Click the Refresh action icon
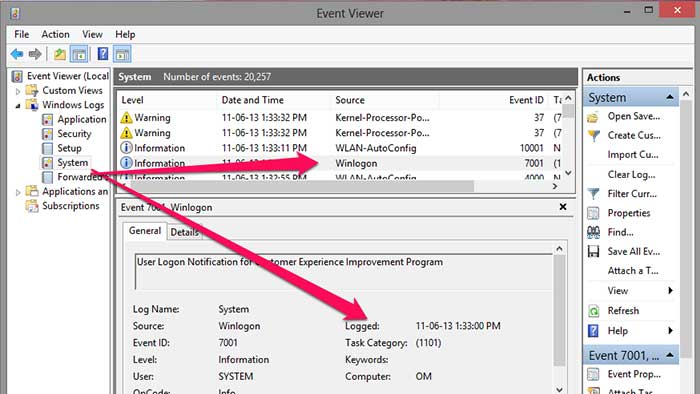The image size is (700, 394). (593, 311)
